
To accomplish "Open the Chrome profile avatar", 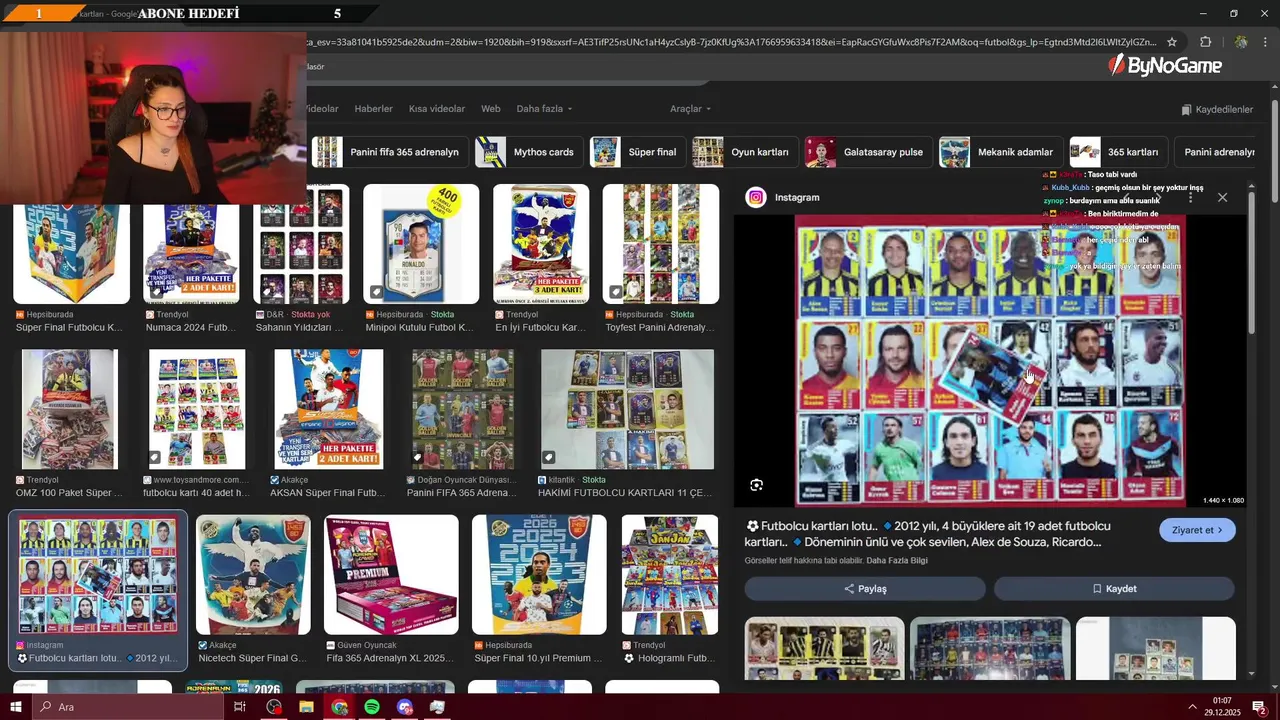I will 1241,42.
